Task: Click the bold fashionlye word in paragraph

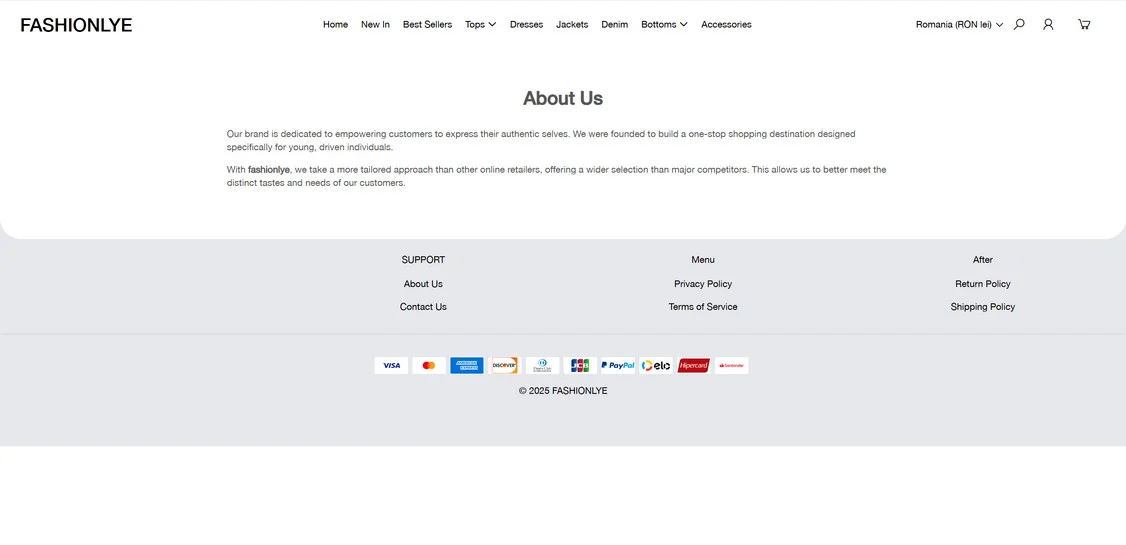Action: [x=269, y=170]
